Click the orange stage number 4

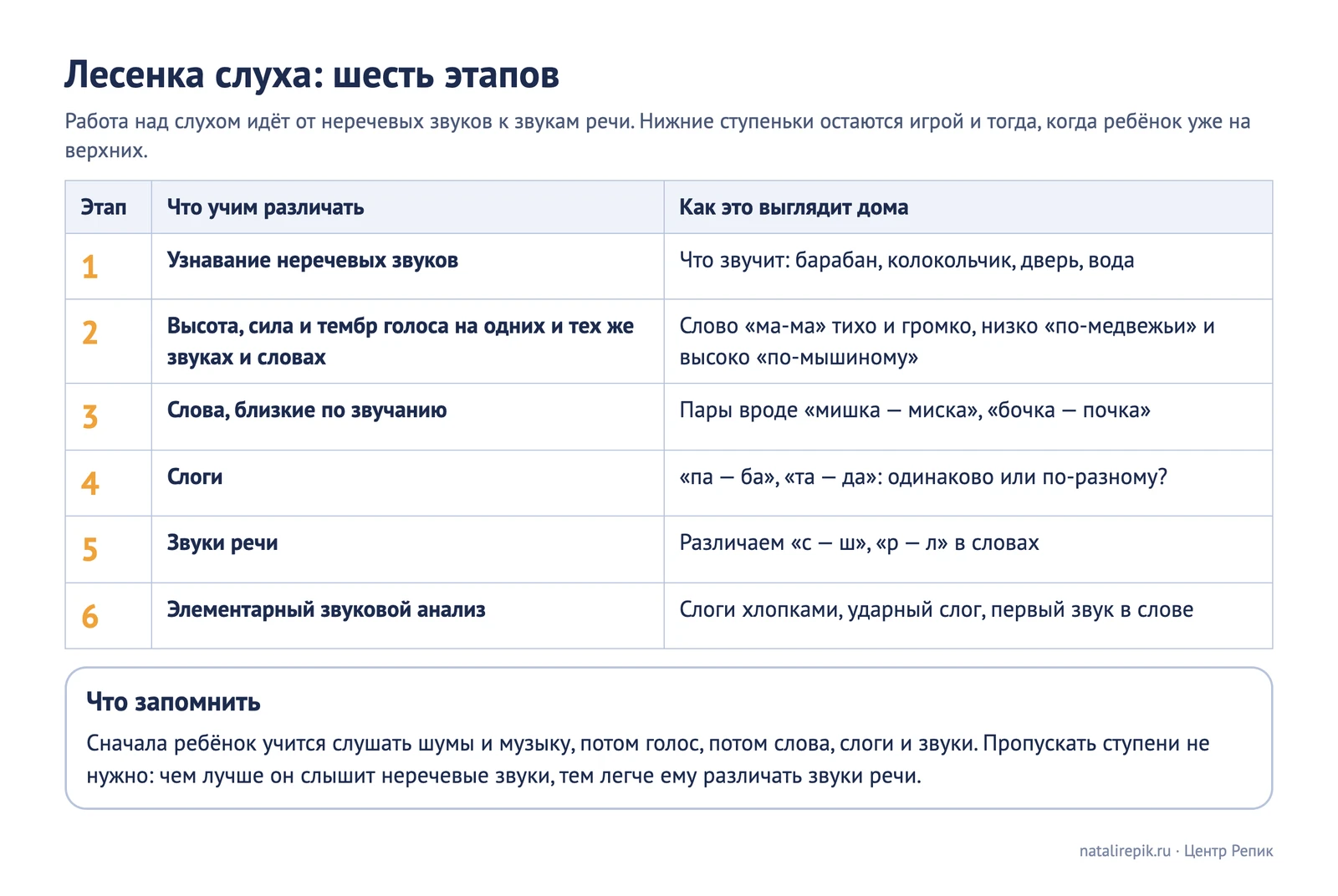(89, 483)
